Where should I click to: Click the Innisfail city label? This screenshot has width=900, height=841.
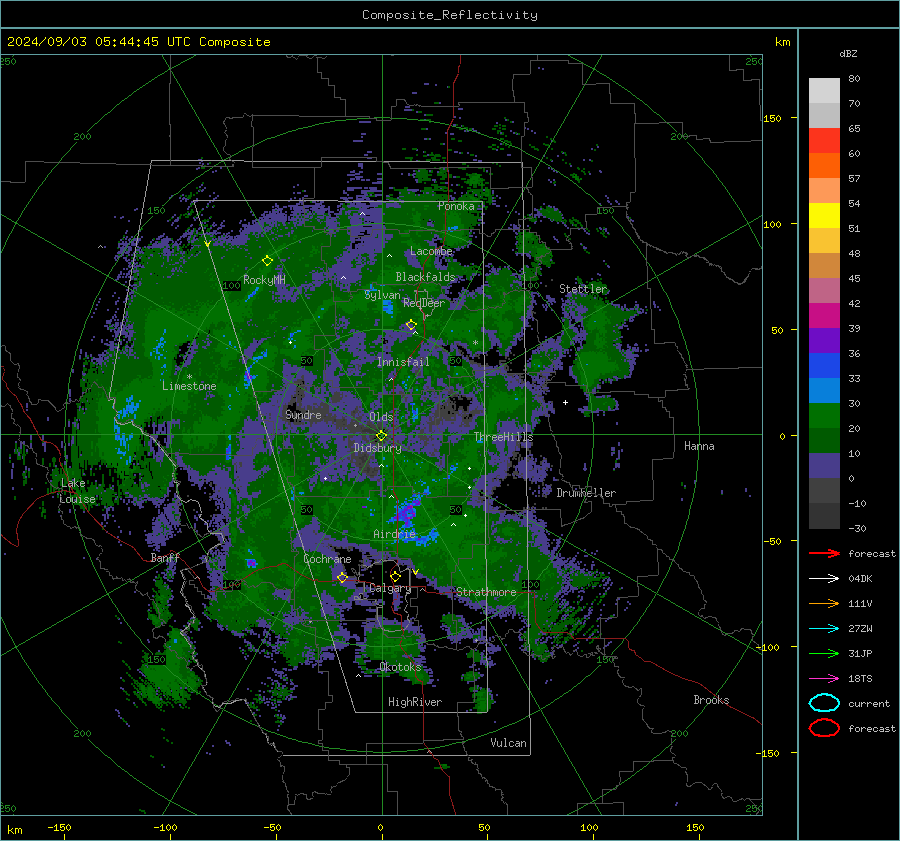(403, 362)
